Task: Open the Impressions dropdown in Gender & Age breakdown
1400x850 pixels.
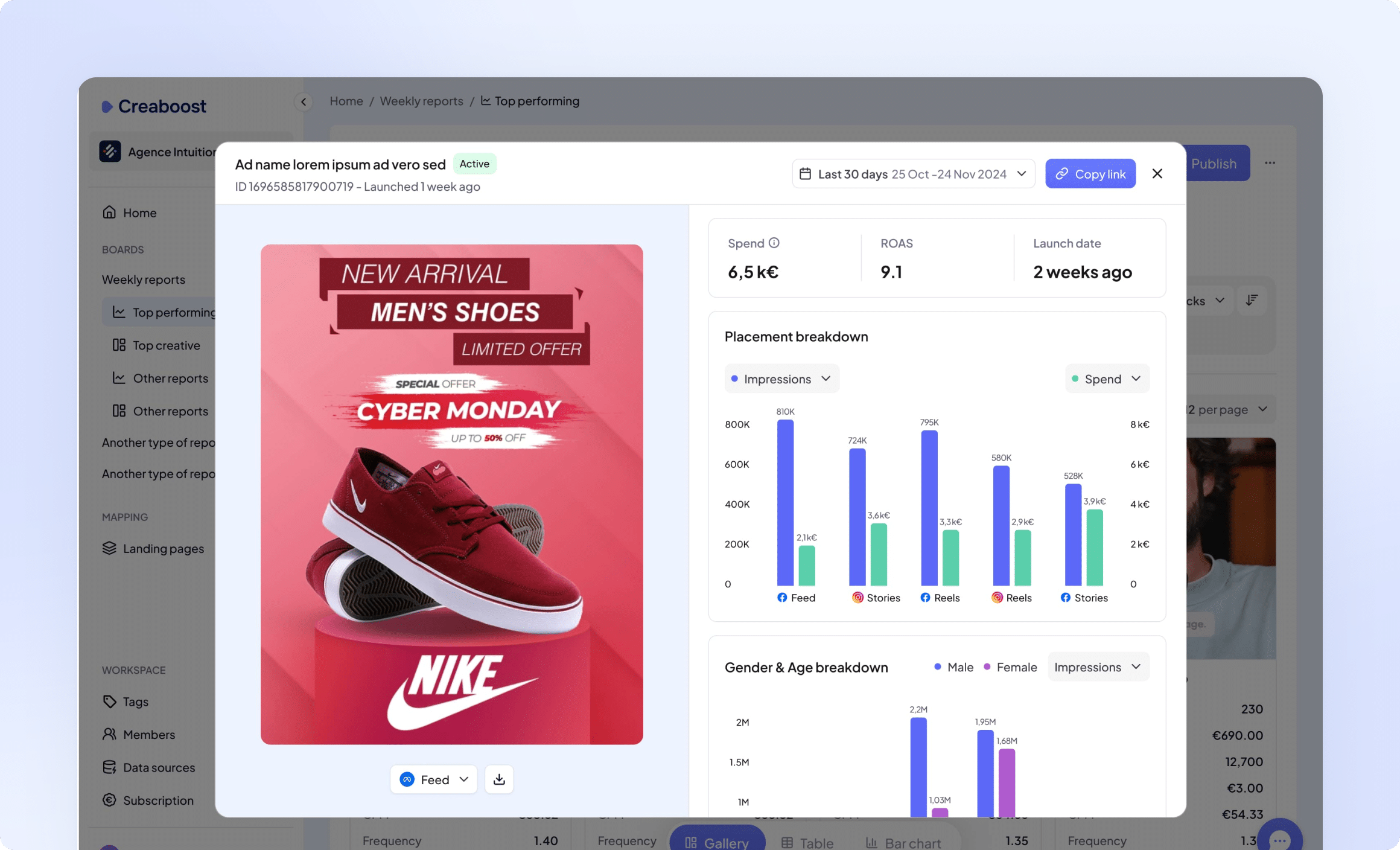Action: [x=1098, y=667]
